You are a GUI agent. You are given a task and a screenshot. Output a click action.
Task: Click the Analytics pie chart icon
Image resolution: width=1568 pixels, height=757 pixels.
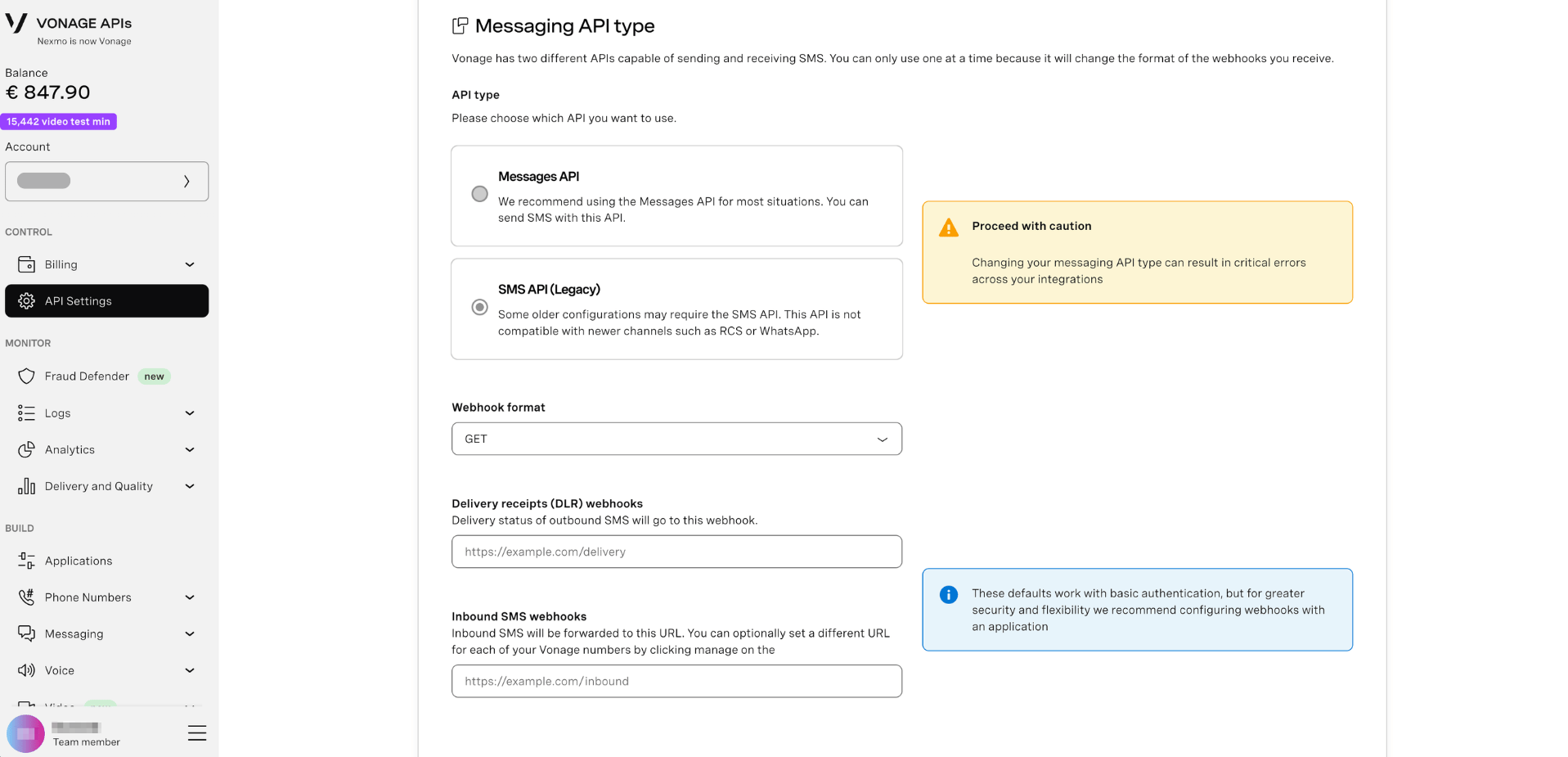pyautogui.click(x=26, y=449)
